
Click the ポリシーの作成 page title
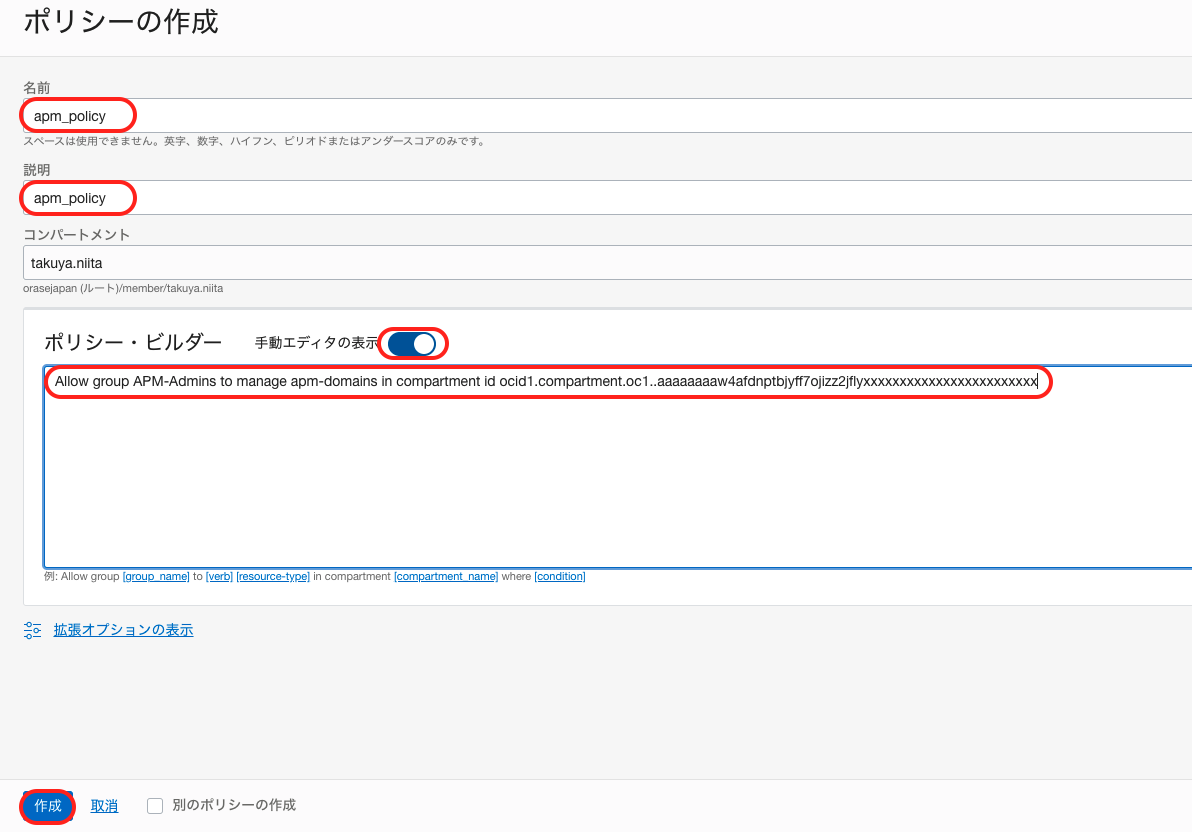coord(120,22)
